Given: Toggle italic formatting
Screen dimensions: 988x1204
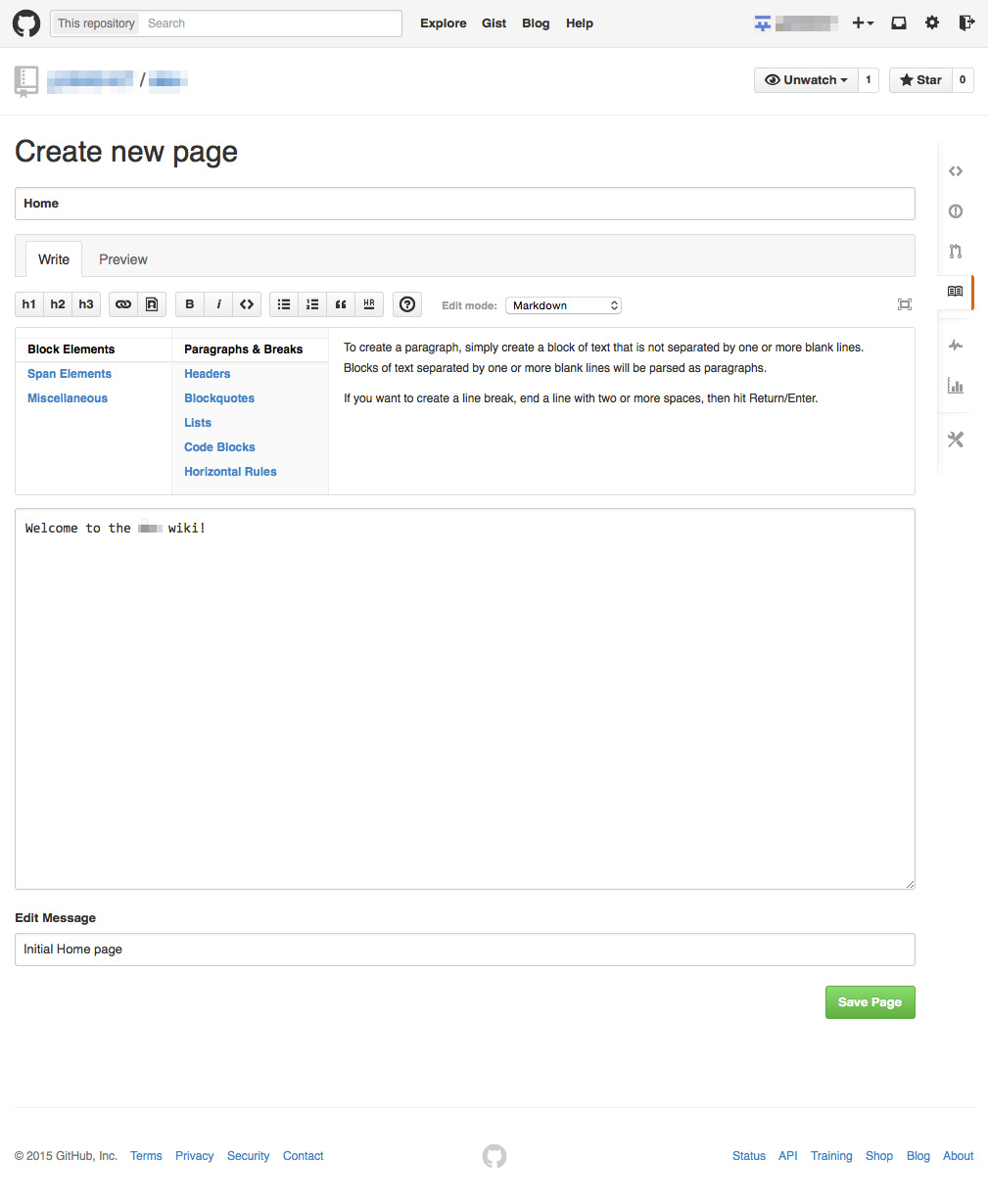Looking at the screenshot, I should click(x=217, y=304).
